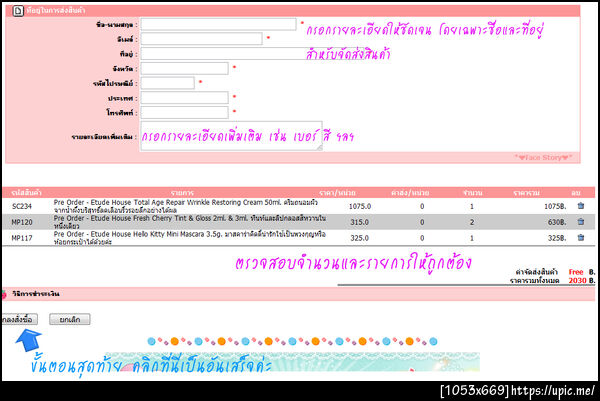Click the รายการ column header
The width and height of the screenshot is (600, 401).
(182, 193)
